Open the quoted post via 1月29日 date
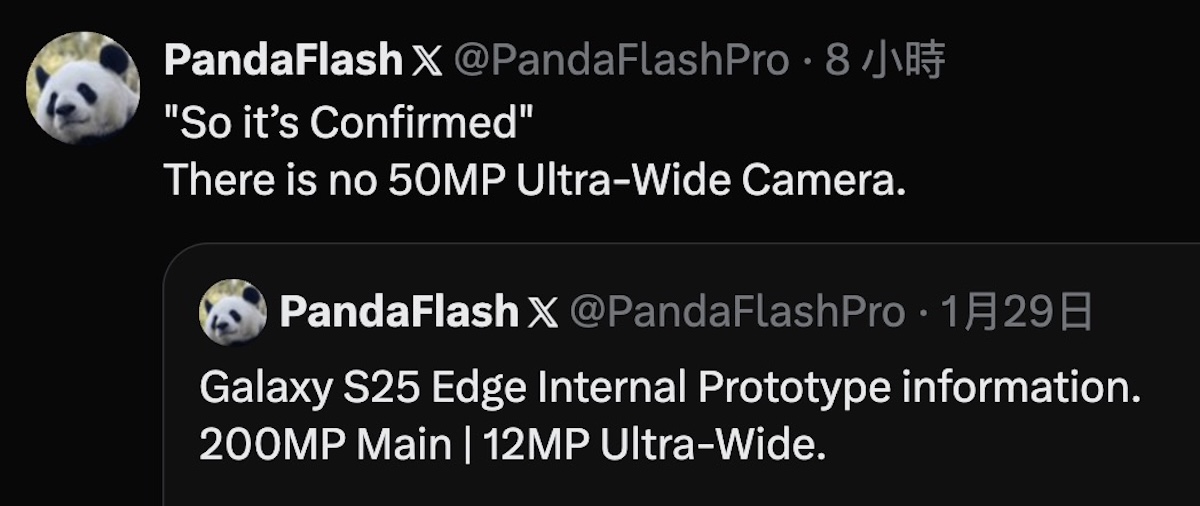Image resolution: width=1200 pixels, height=506 pixels. (1017, 313)
